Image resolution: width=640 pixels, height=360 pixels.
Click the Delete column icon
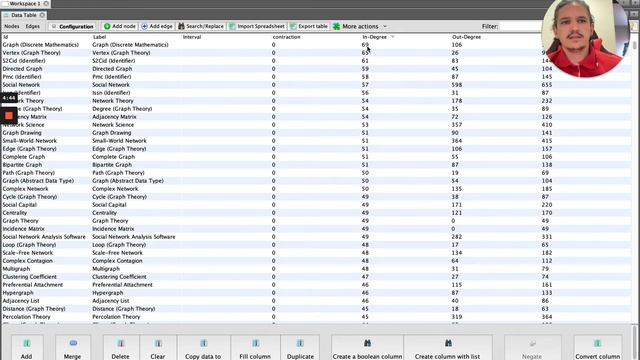(x=120, y=344)
